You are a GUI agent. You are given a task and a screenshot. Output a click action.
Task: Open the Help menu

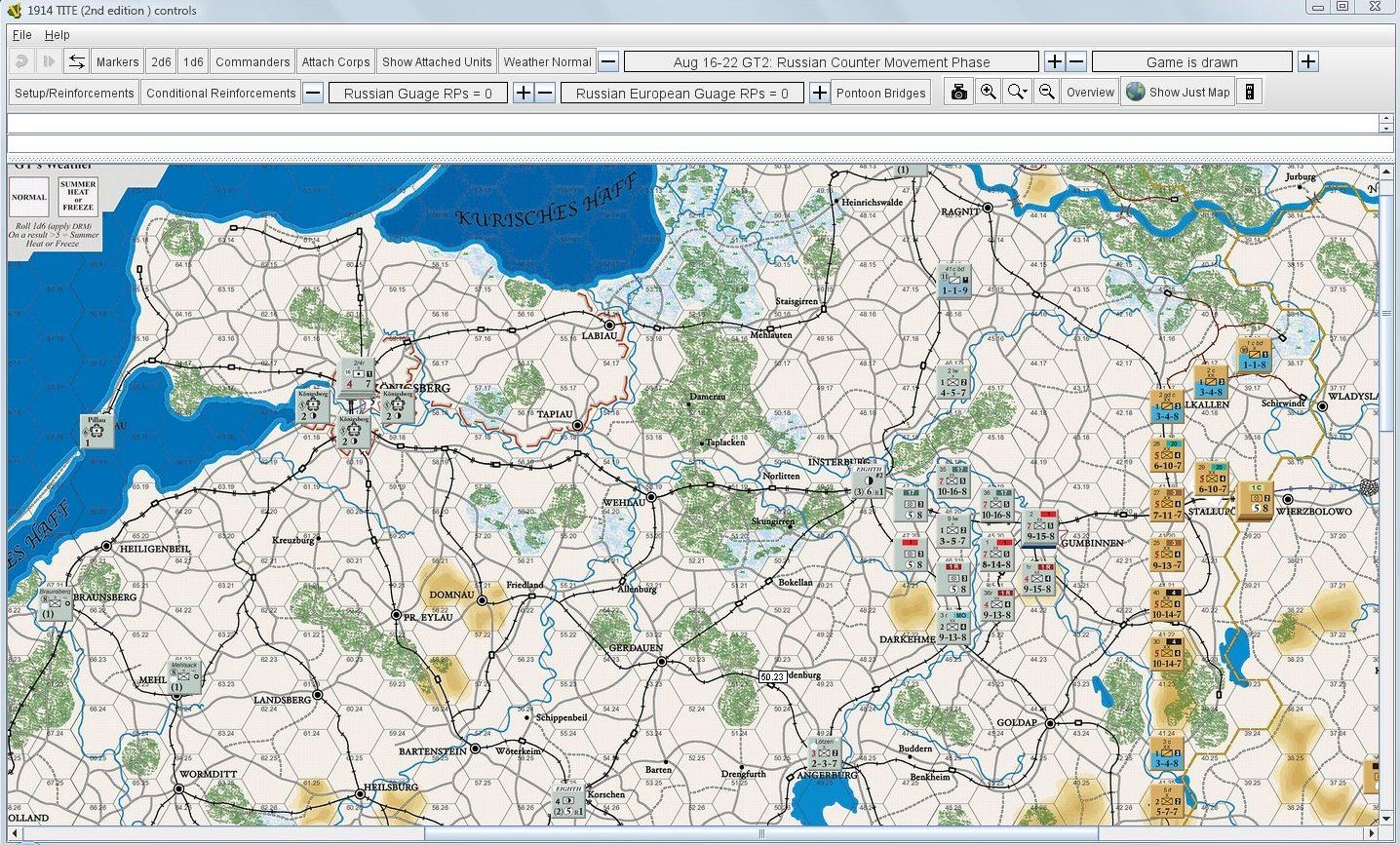point(58,34)
